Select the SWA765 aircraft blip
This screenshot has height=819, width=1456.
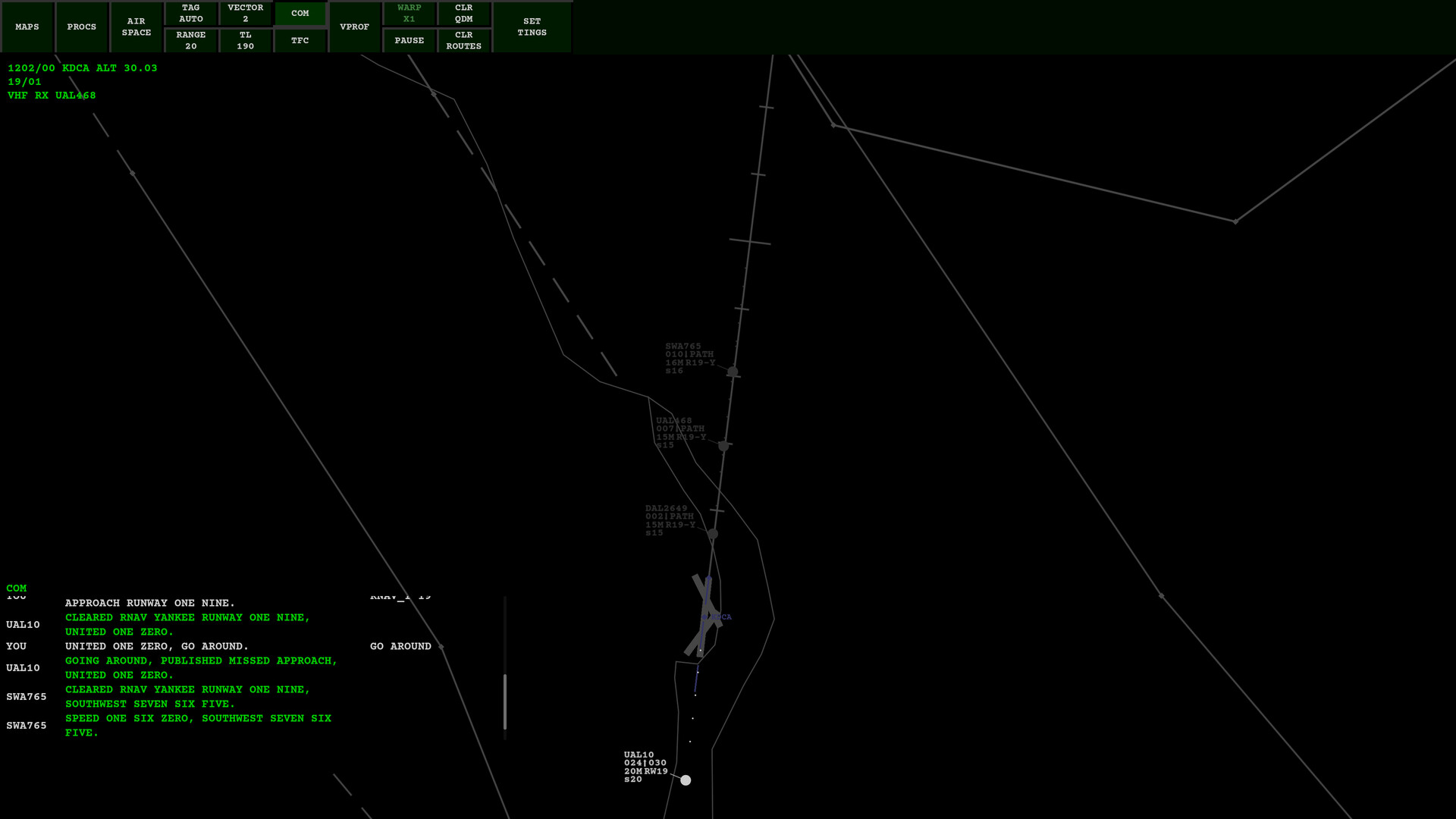pos(733,372)
